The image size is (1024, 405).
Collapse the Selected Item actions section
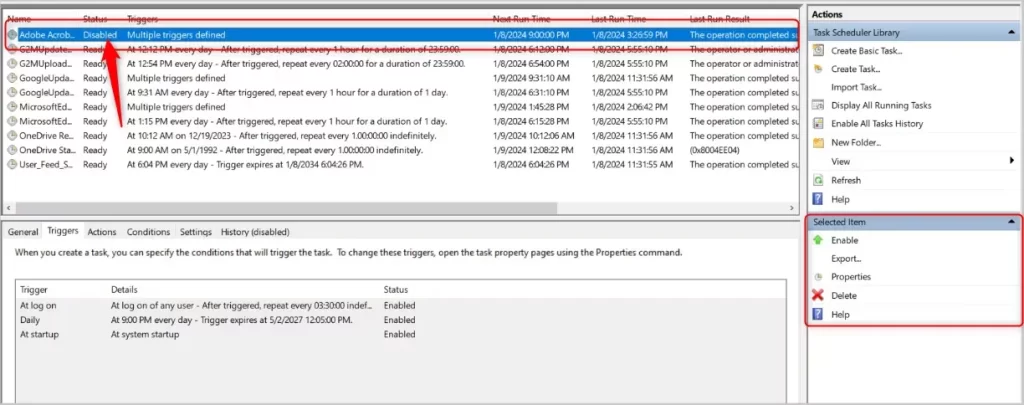pos(1012,222)
